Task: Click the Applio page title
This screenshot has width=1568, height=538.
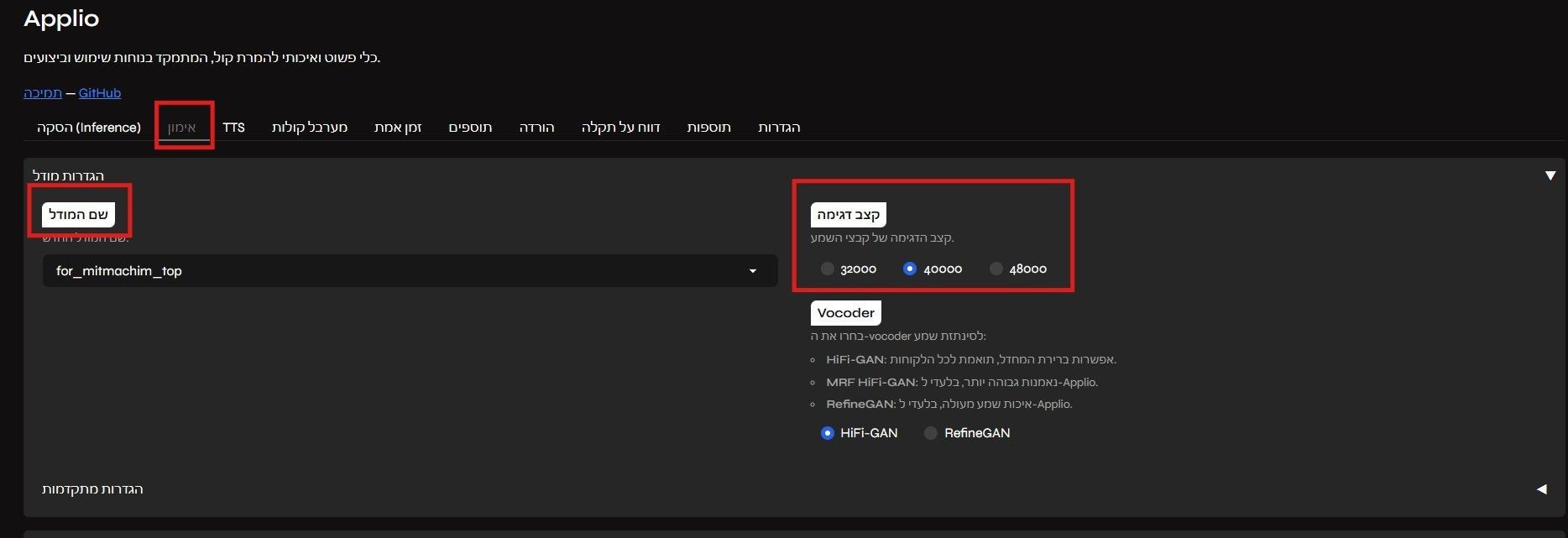Action: (x=61, y=18)
